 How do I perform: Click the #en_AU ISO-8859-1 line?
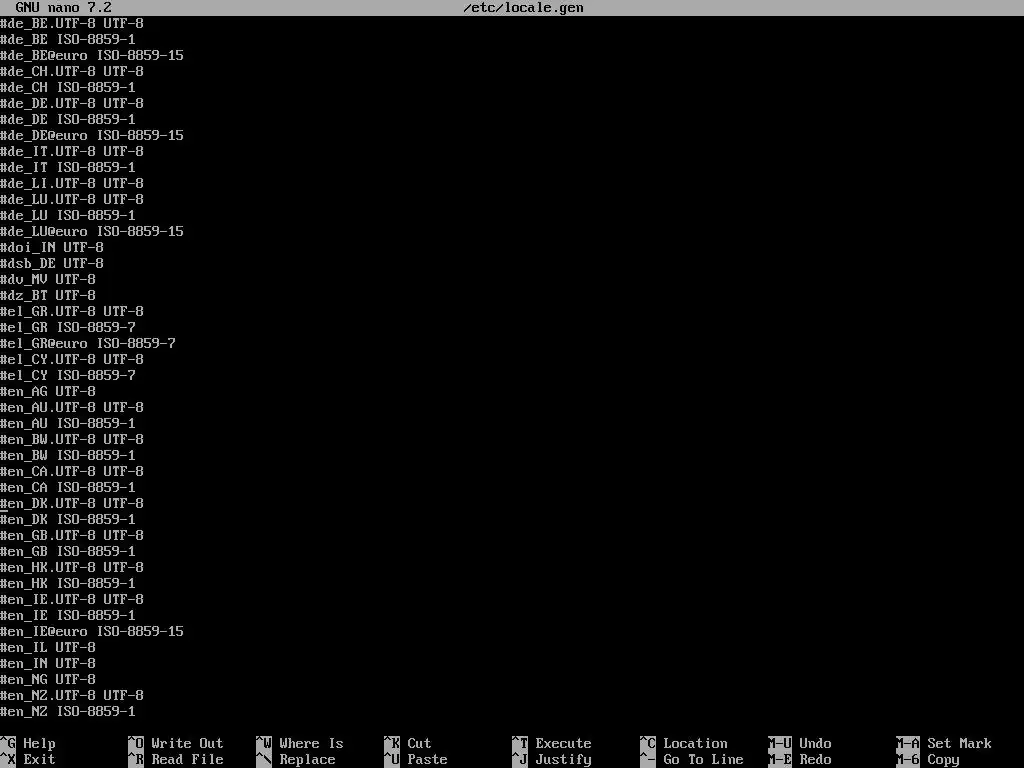click(x=68, y=423)
